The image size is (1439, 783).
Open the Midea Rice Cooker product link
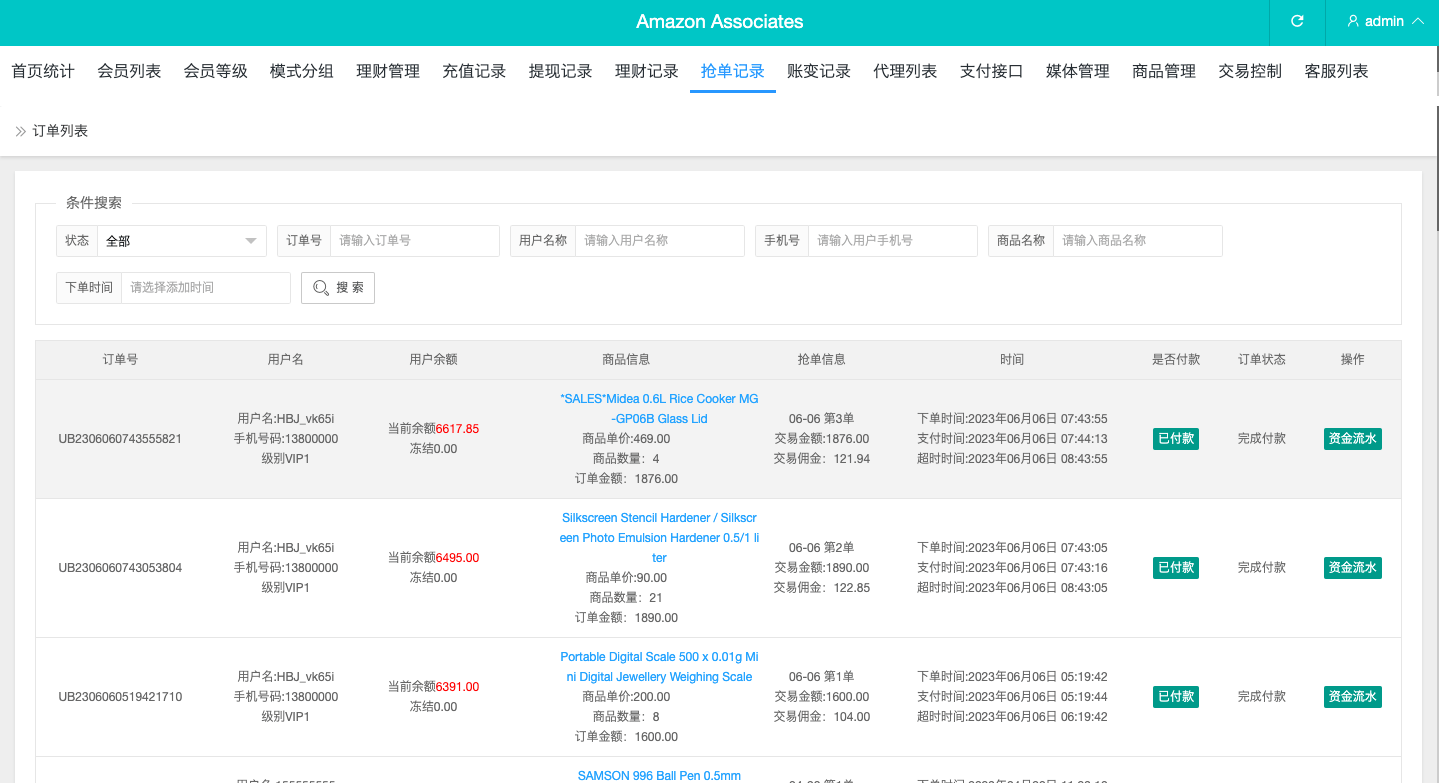(x=659, y=408)
